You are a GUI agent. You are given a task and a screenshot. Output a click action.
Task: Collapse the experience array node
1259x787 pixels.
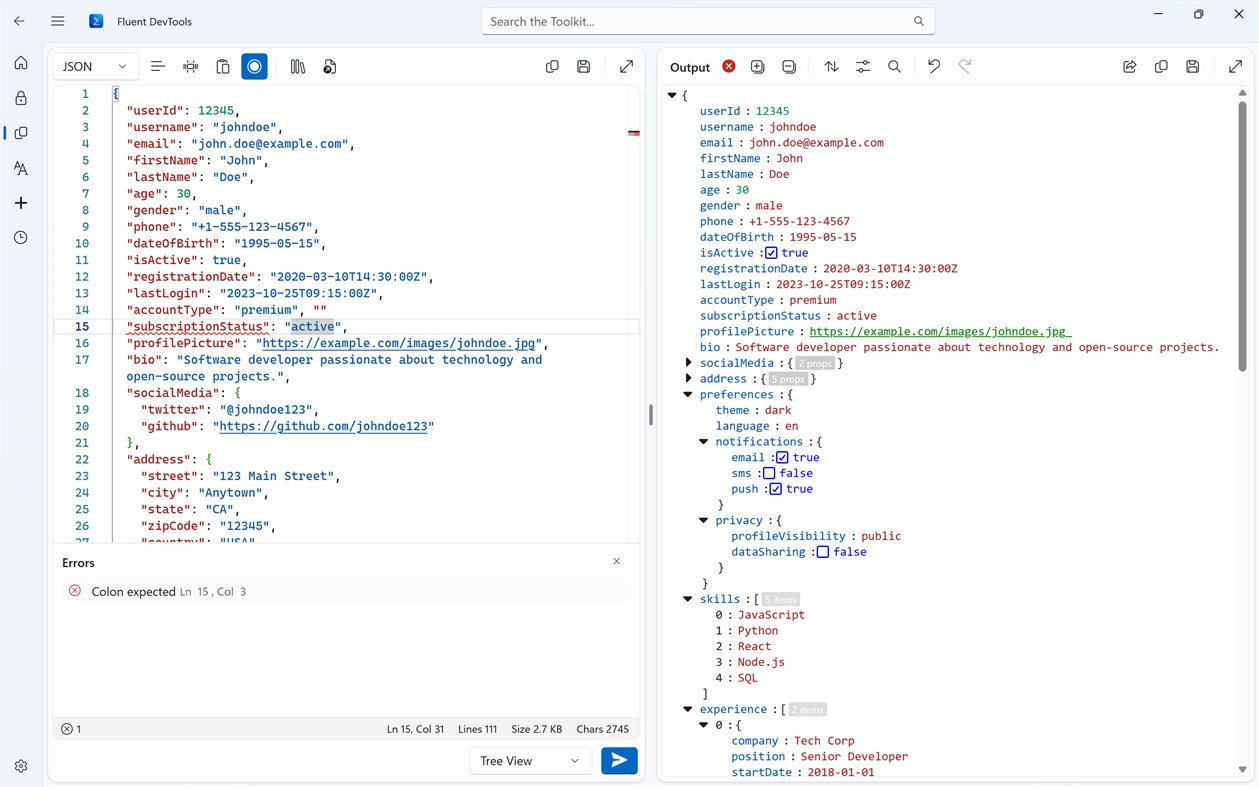[x=688, y=710]
